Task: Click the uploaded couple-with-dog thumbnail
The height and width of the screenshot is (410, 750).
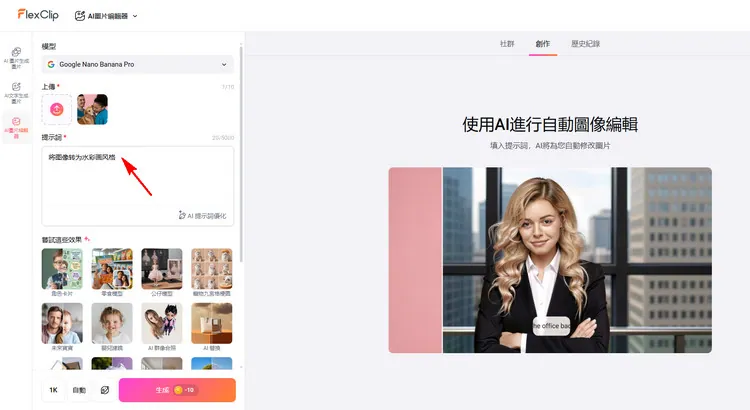Action: (92, 109)
